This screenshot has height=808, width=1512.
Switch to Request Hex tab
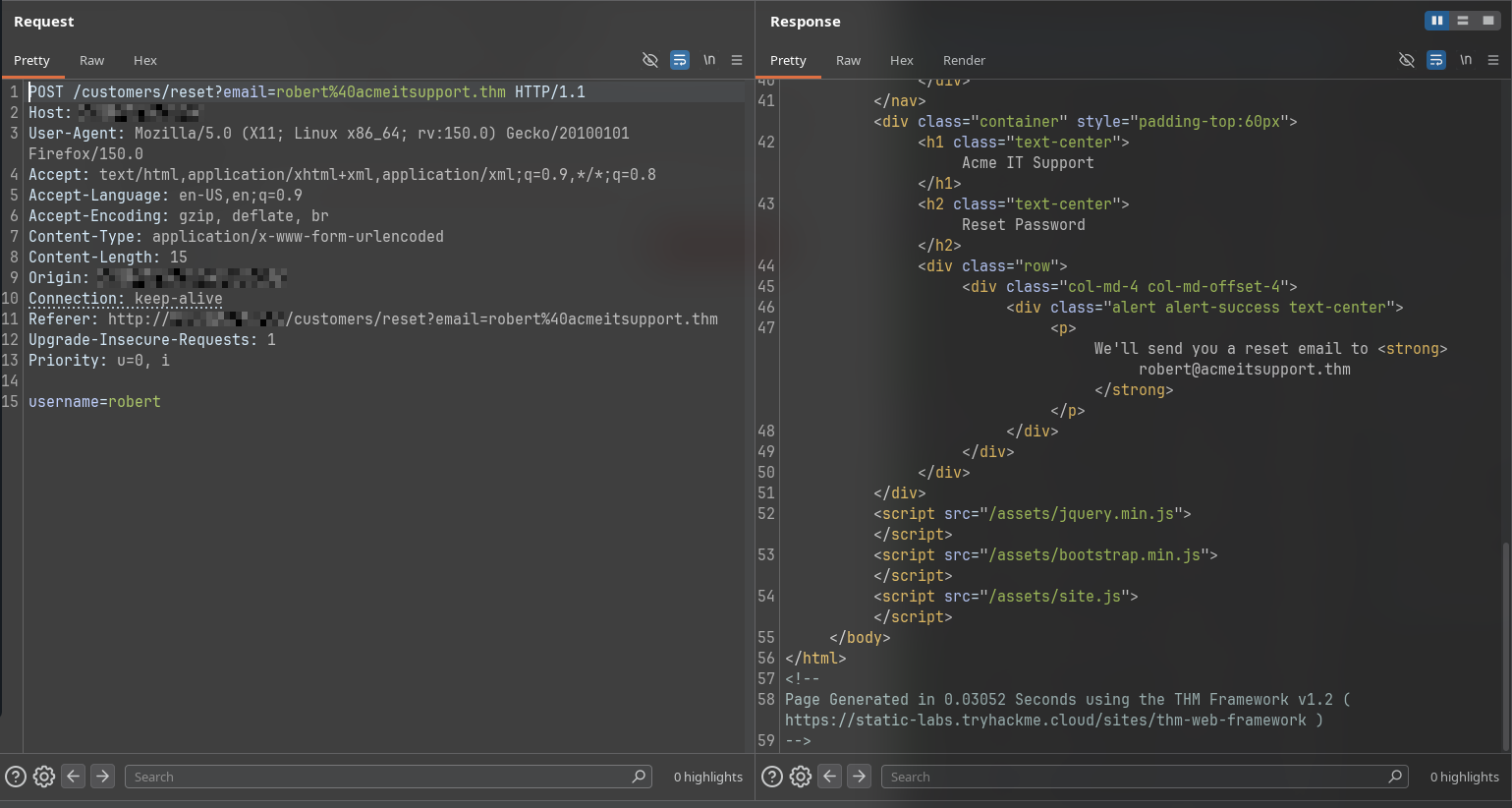(x=145, y=60)
